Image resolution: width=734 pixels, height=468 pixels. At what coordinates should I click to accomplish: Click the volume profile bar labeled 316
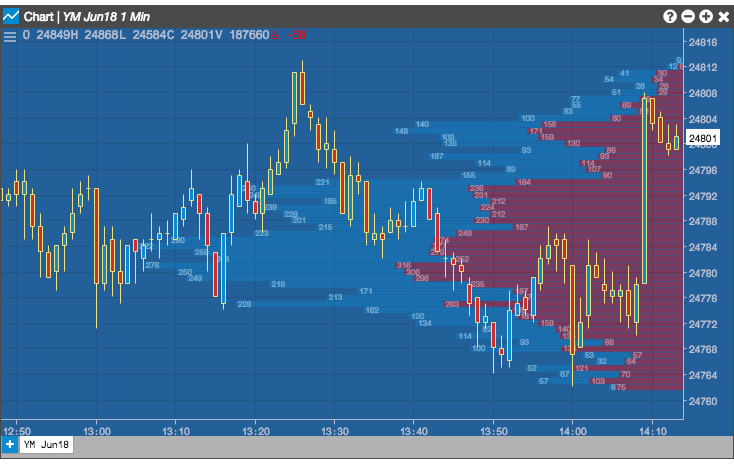coord(539,265)
